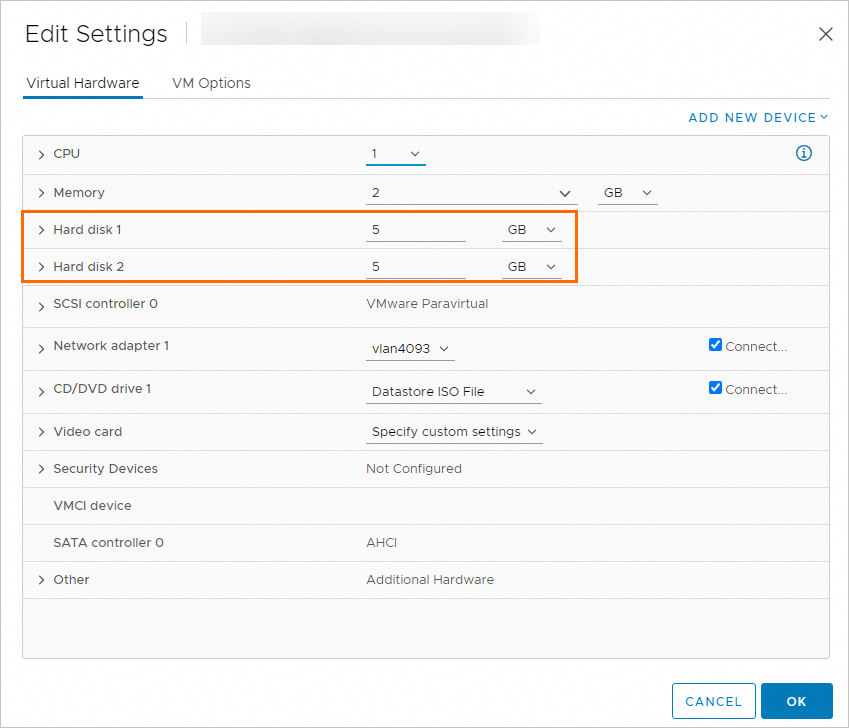The image size is (849, 728).
Task: Close the Edit Settings dialog
Action: pos(826,34)
